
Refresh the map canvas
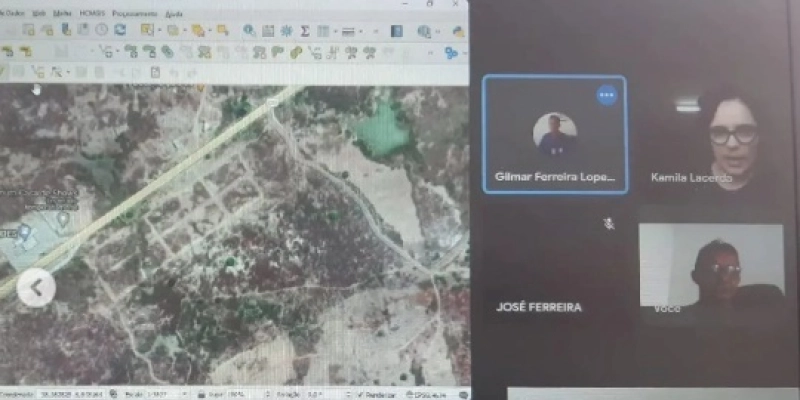click(120, 30)
